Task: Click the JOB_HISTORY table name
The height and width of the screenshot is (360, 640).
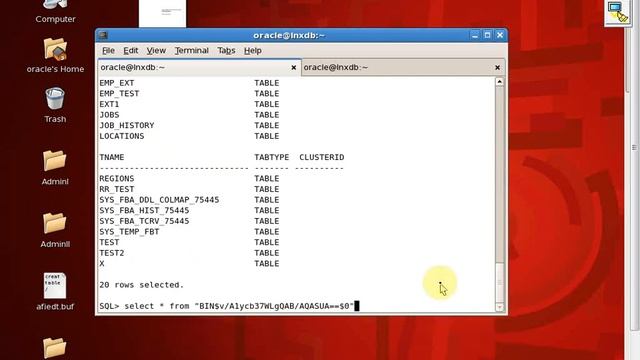Action: 127,125
